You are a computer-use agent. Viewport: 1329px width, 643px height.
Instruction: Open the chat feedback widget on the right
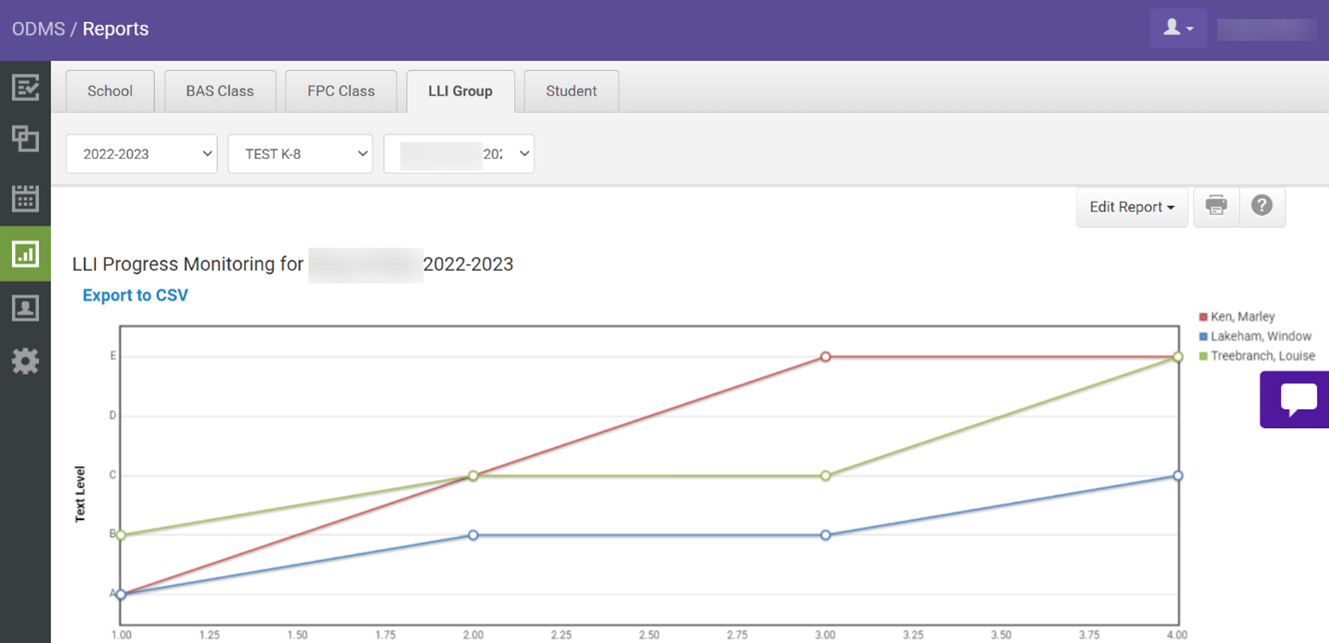coord(1297,400)
